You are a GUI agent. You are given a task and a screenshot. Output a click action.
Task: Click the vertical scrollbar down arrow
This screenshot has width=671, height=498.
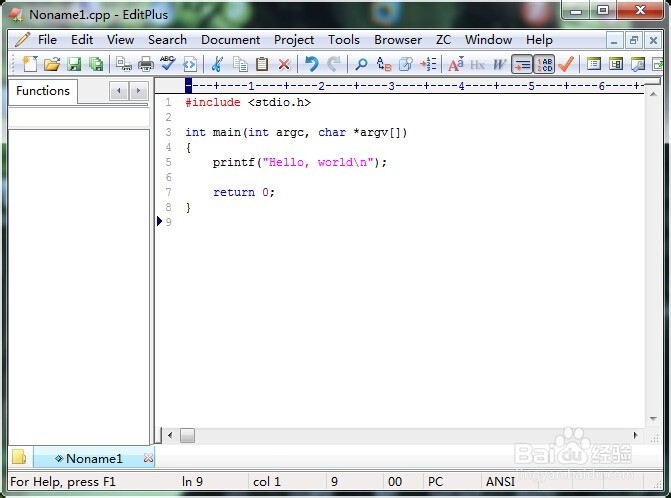pos(653,418)
